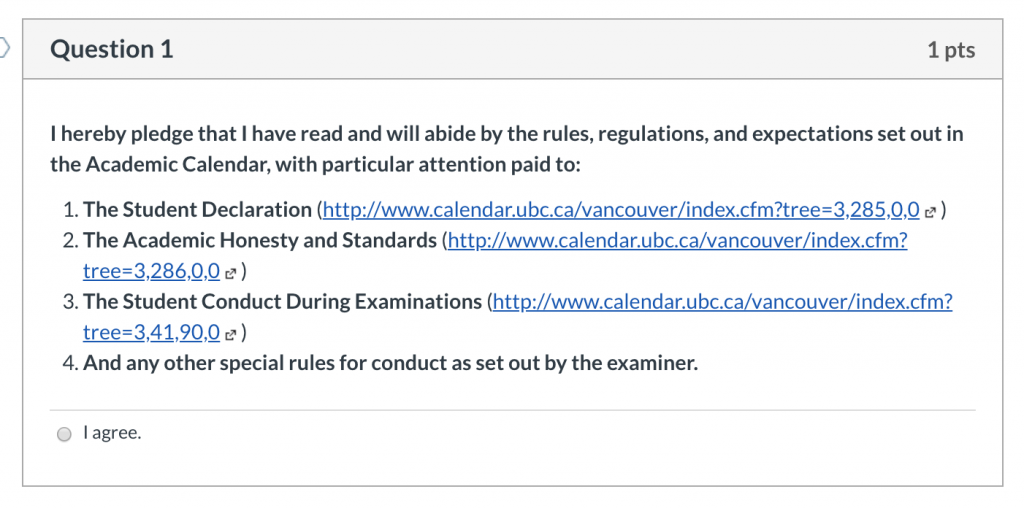The image size is (1024, 508).
Task: Click external-link icon after tree=3,286,0,0
Action: click(230, 273)
